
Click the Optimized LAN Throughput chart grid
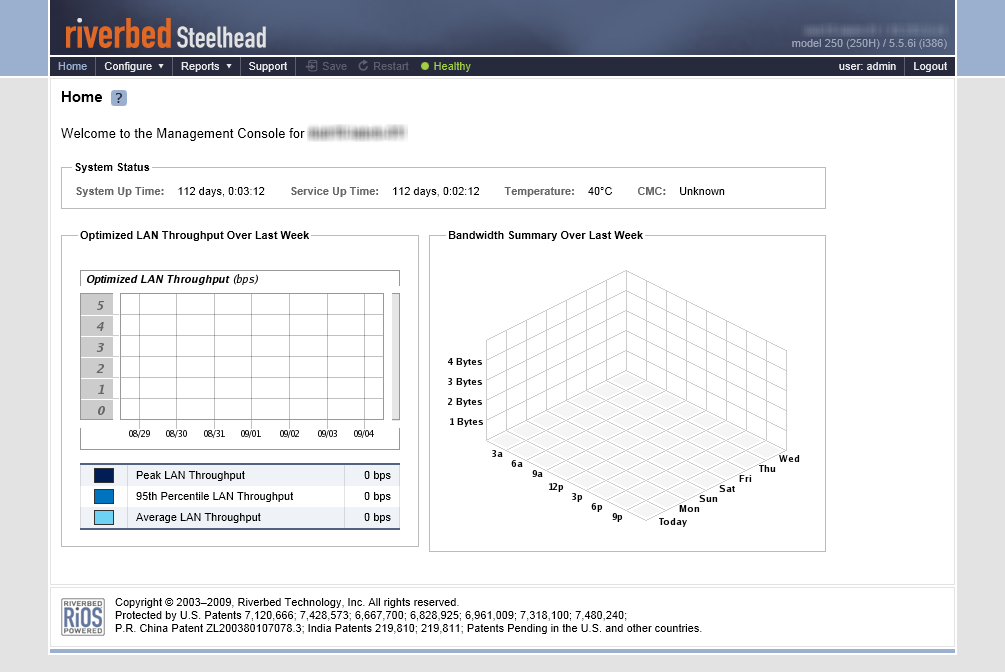(x=252, y=357)
